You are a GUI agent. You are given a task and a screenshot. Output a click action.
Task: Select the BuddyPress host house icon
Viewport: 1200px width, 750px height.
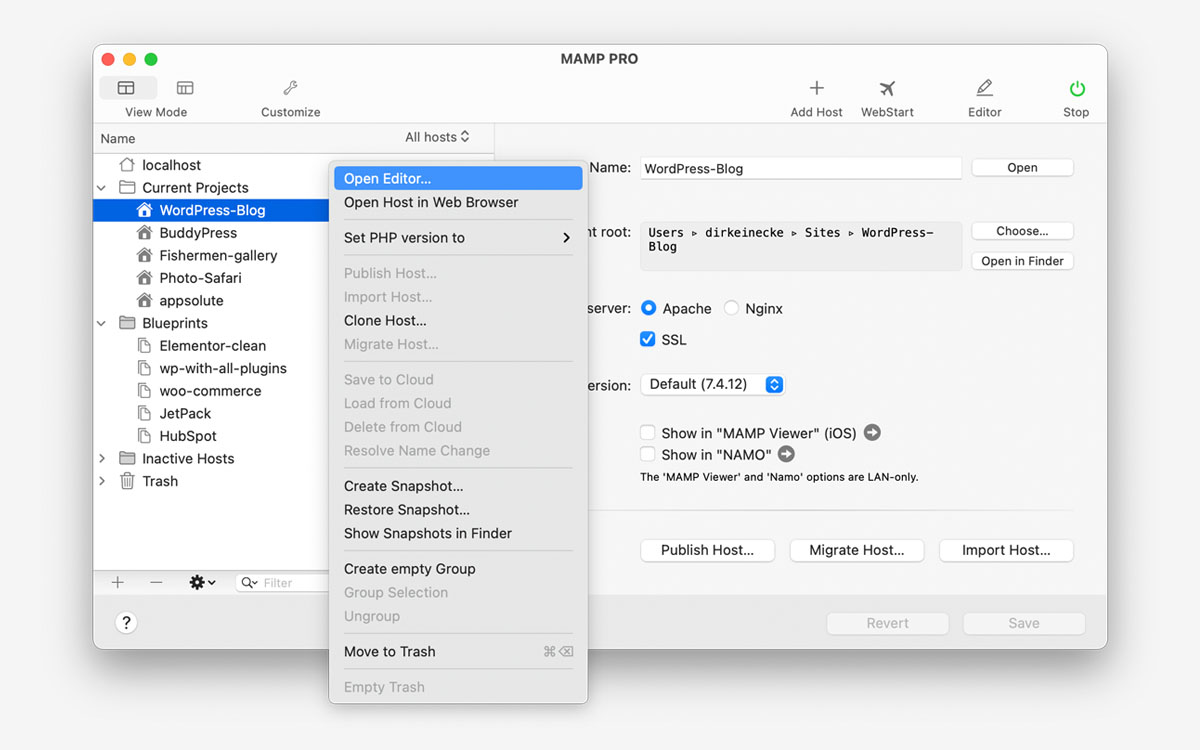pos(144,233)
